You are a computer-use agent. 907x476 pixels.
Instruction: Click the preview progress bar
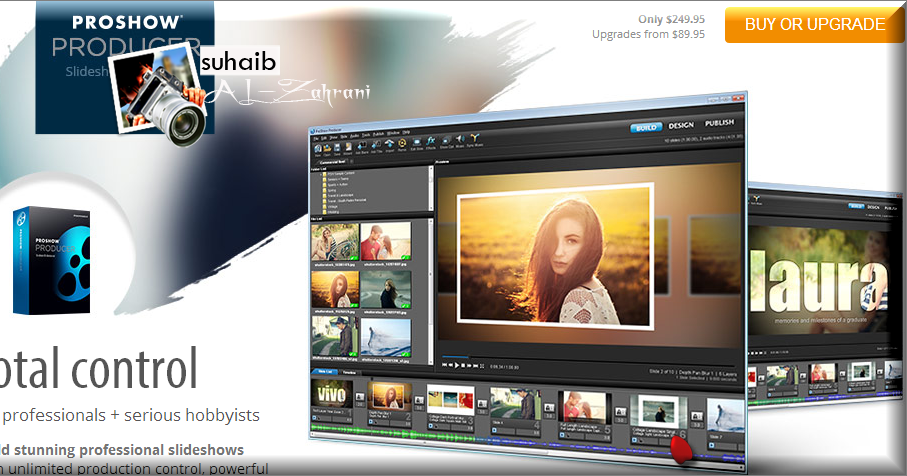(588, 361)
